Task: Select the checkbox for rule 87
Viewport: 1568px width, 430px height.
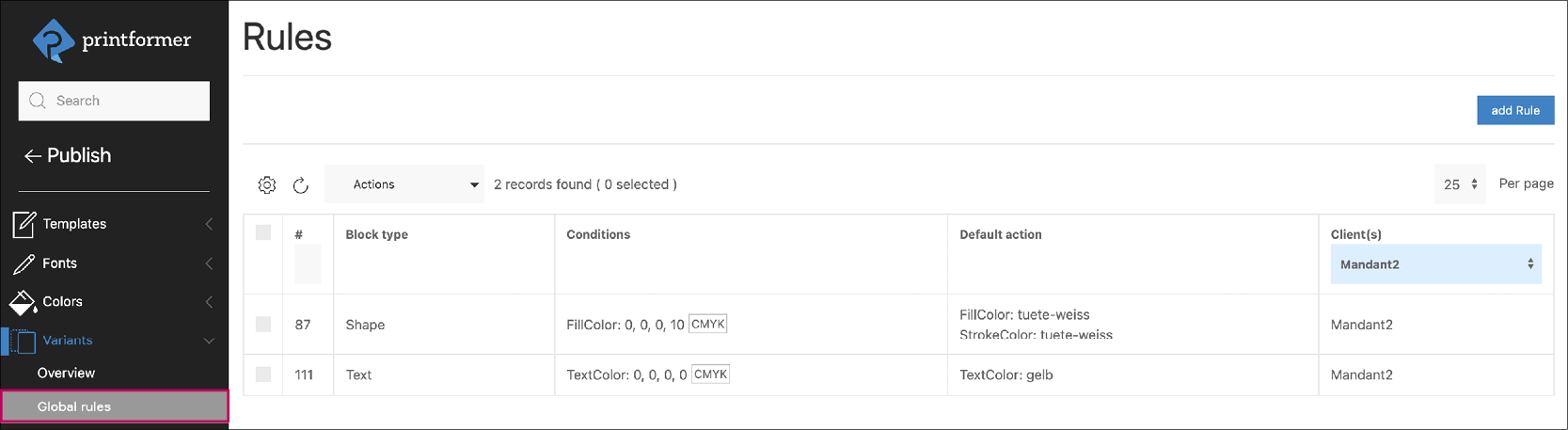Action: [263, 325]
